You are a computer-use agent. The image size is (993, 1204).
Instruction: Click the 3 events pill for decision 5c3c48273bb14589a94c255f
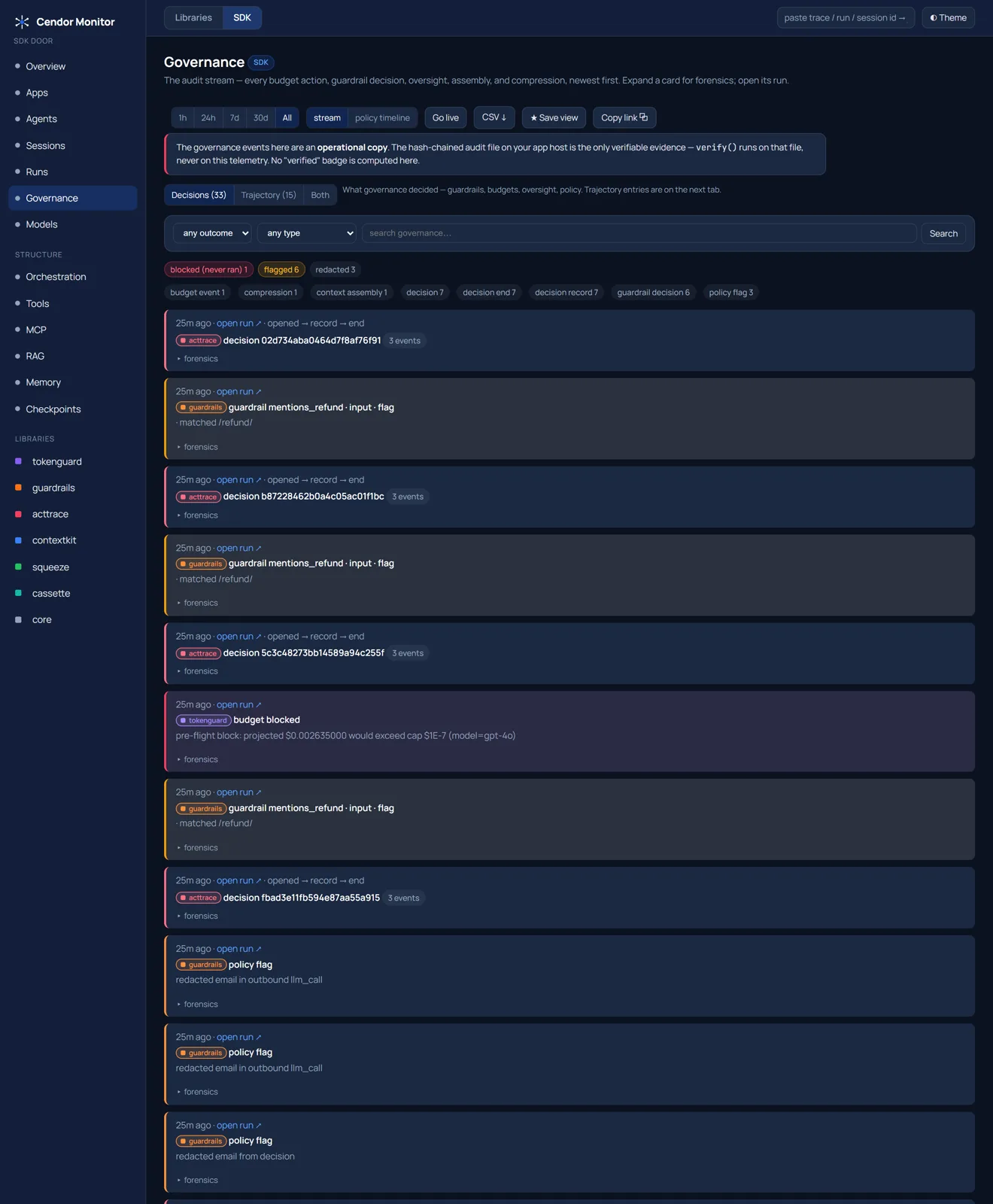408,653
